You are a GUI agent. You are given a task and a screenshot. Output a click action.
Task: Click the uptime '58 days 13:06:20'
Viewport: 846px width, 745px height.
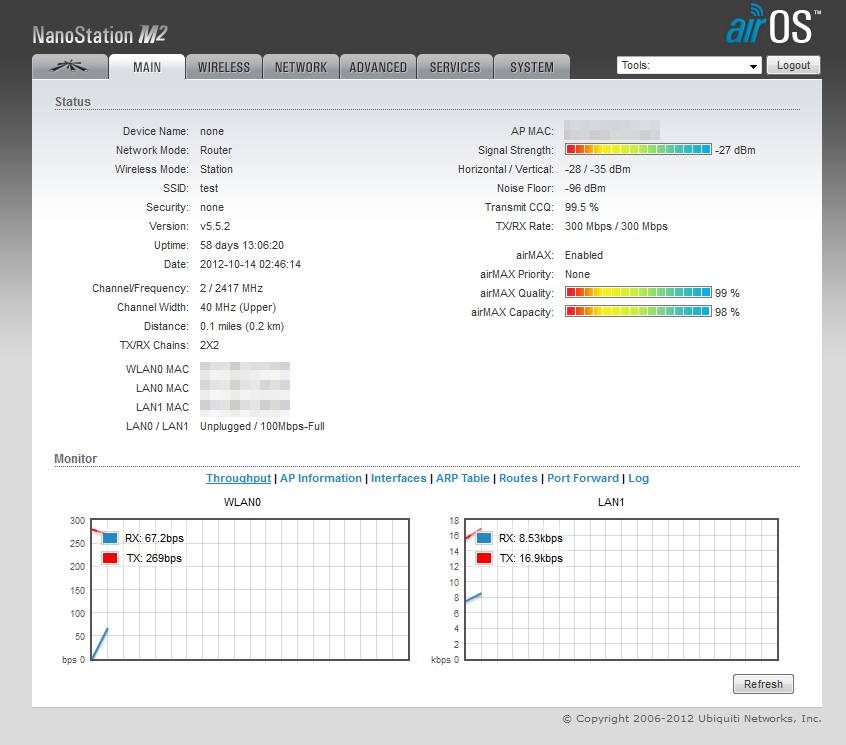click(x=242, y=245)
